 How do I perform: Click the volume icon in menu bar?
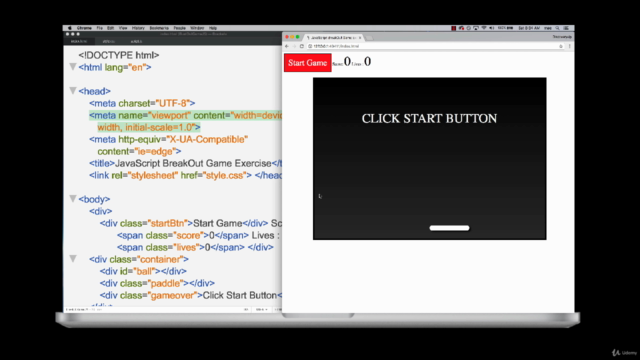coord(491,28)
